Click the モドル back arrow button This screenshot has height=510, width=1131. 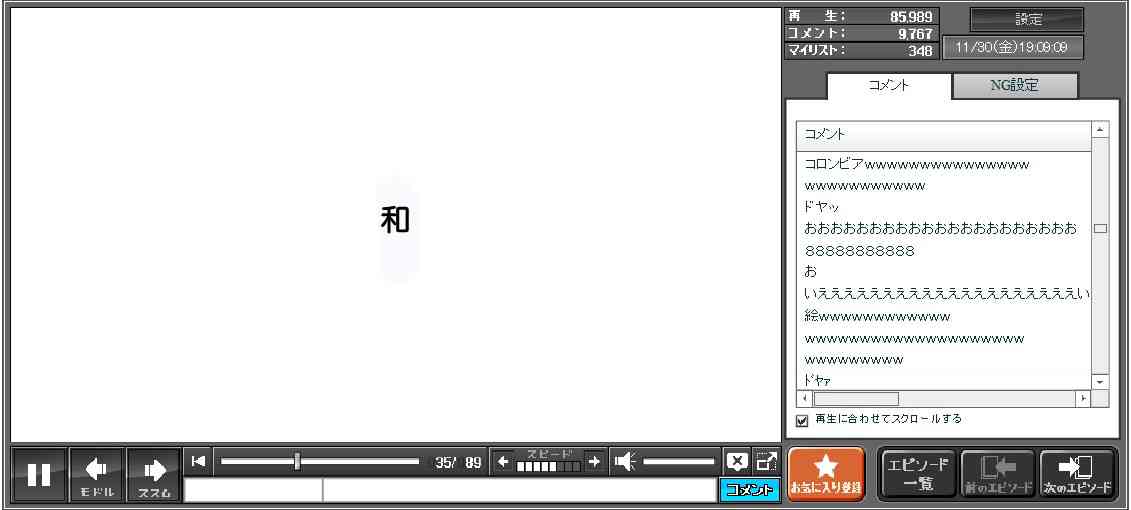point(97,474)
